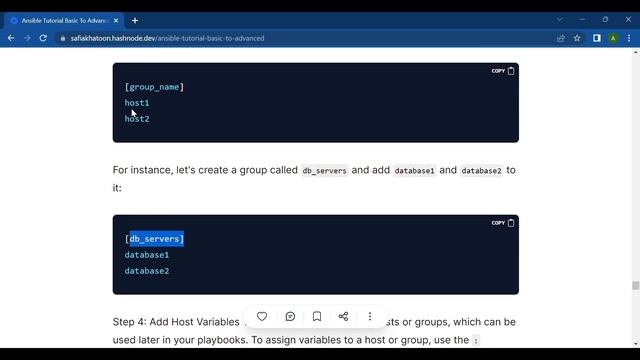Click database2 in the code block
This screenshot has height=360, width=640.
tap(147, 271)
